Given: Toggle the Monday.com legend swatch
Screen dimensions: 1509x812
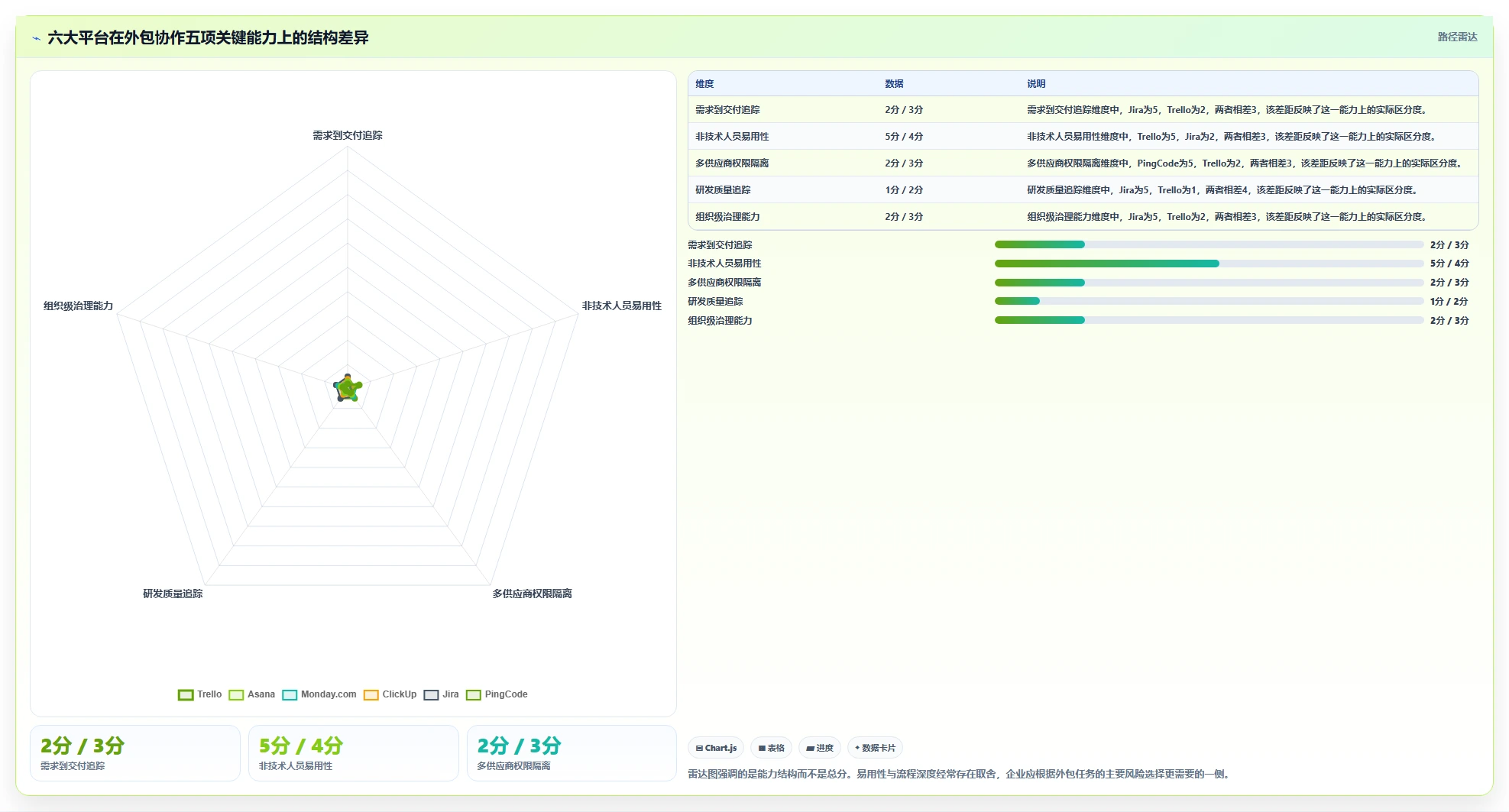Looking at the screenshot, I should click(290, 694).
